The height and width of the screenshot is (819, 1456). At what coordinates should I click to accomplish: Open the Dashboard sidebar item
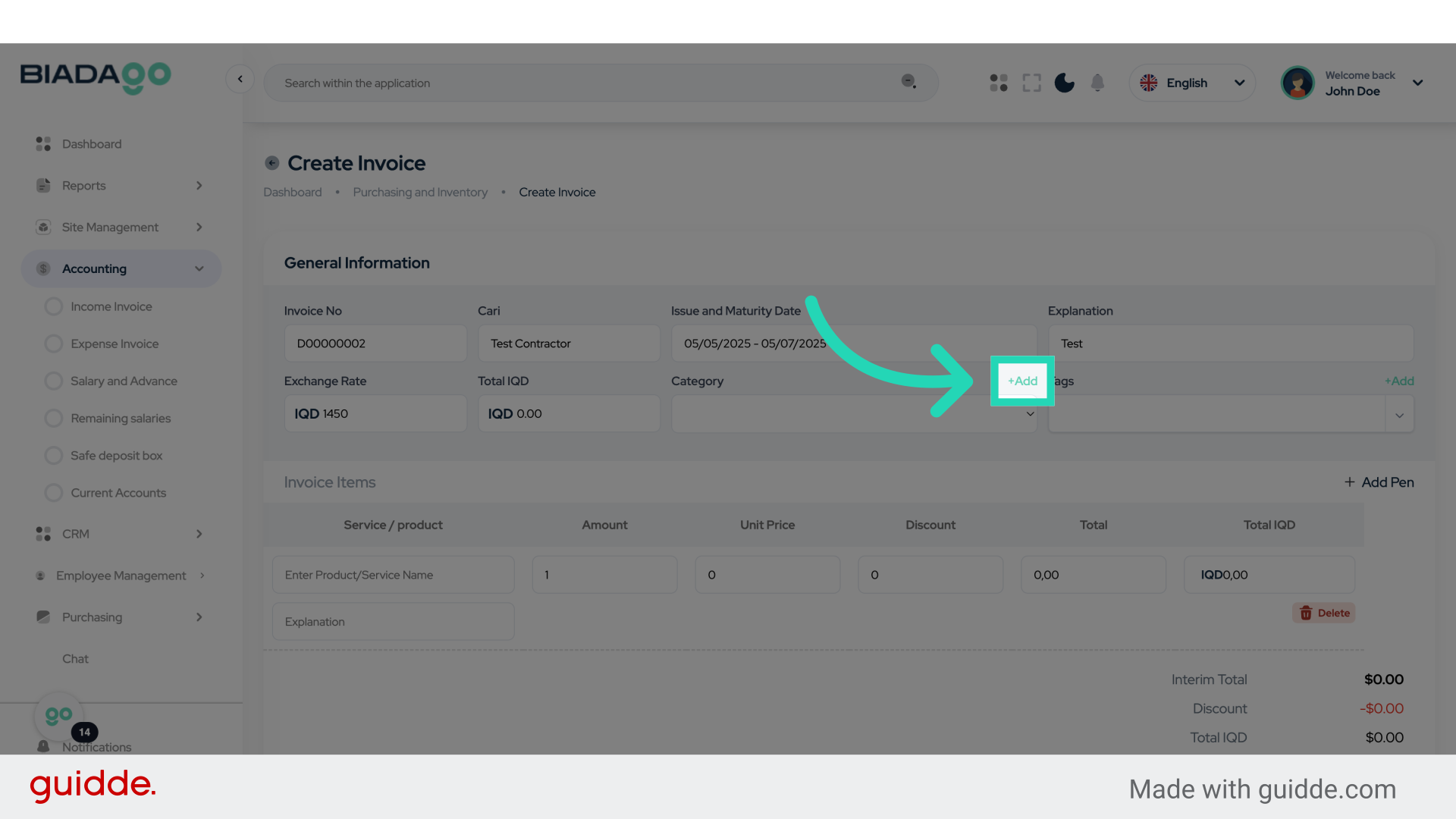click(91, 144)
